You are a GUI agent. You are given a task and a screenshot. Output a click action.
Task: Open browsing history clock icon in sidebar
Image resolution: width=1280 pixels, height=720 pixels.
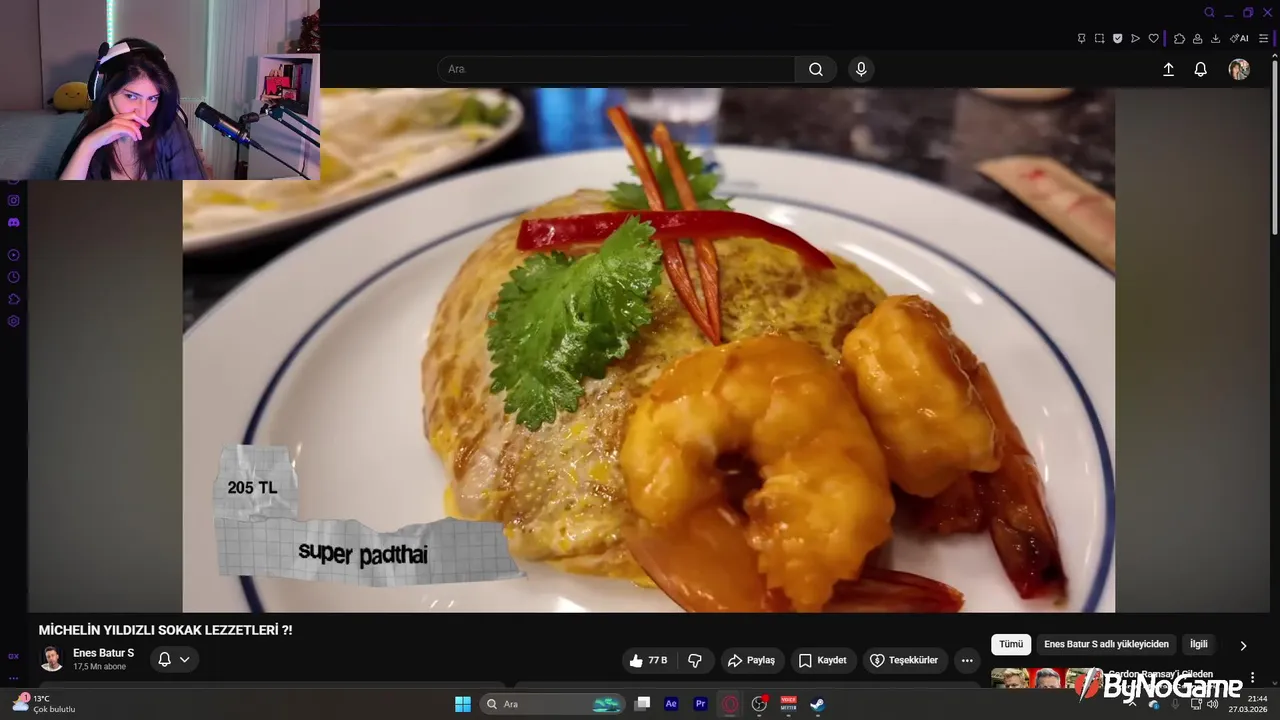[14, 277]
